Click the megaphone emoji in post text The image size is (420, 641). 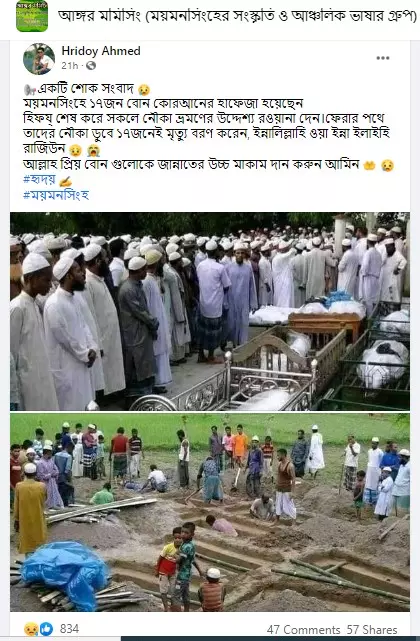coord(29,89)
